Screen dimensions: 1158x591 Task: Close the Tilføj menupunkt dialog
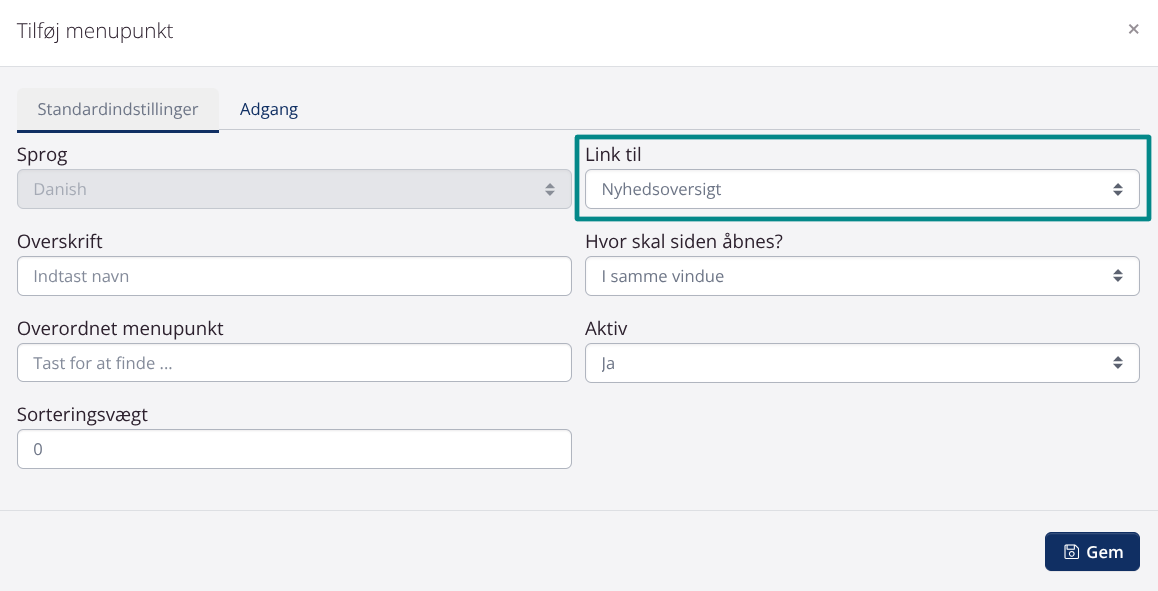(x=1133, y=30)
